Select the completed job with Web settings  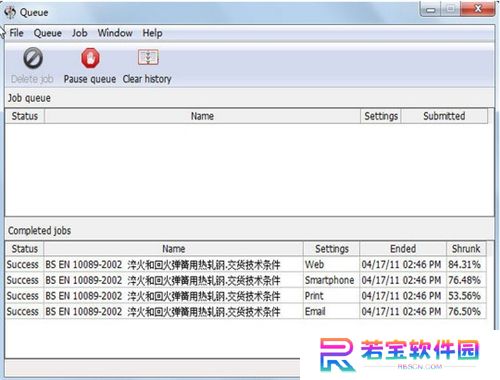[246, 265]
